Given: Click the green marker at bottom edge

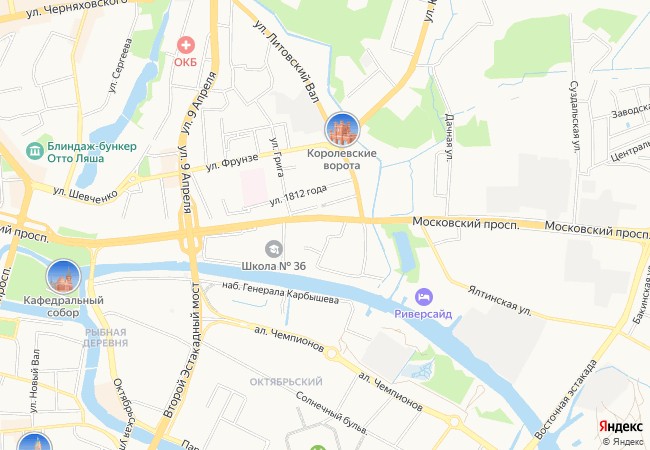Looking at the screenshot, I should point(318,447).
